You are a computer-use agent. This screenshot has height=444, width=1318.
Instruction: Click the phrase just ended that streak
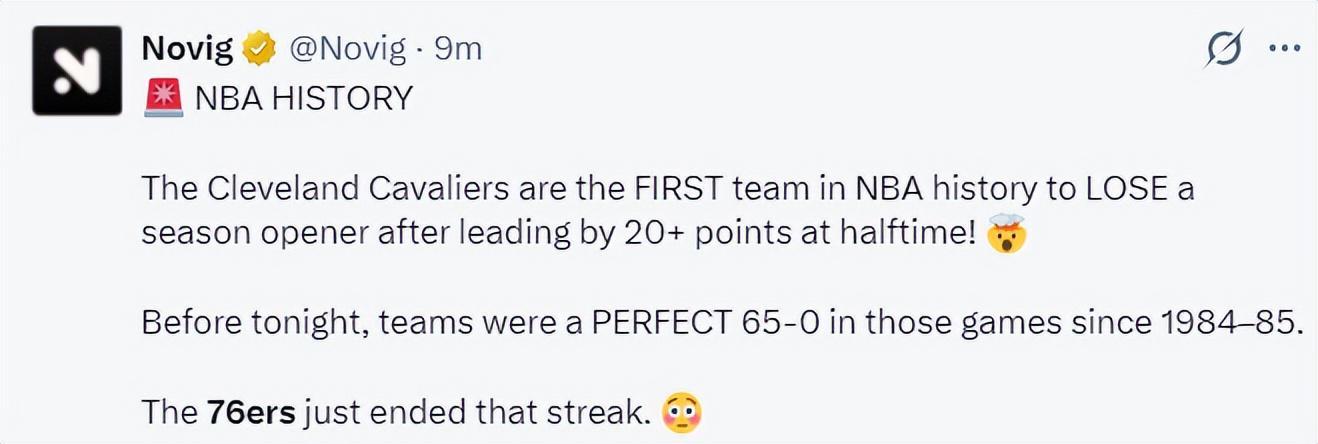point(477,412)
